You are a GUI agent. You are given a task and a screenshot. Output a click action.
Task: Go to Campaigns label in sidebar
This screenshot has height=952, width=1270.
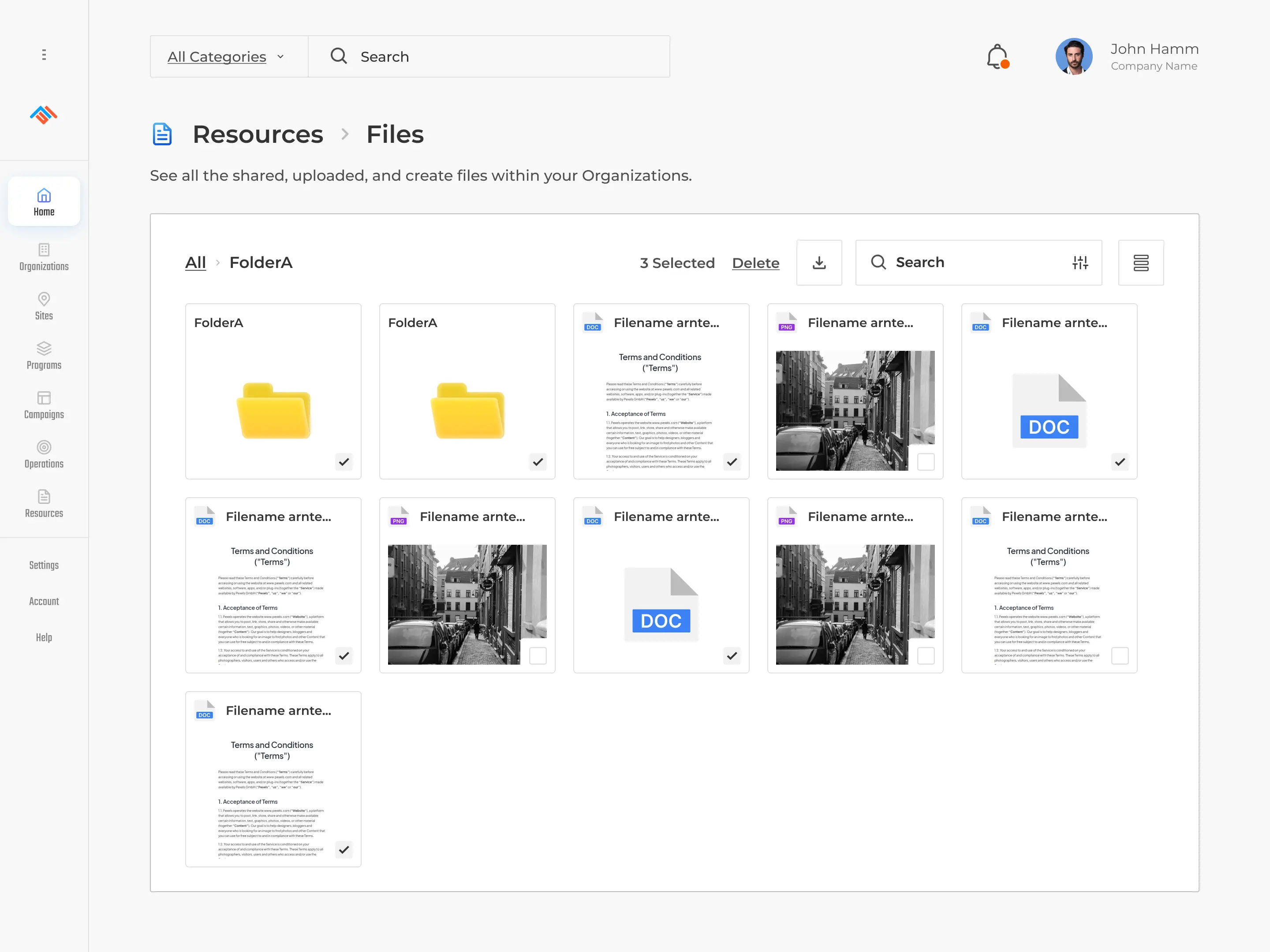[44, 414]
